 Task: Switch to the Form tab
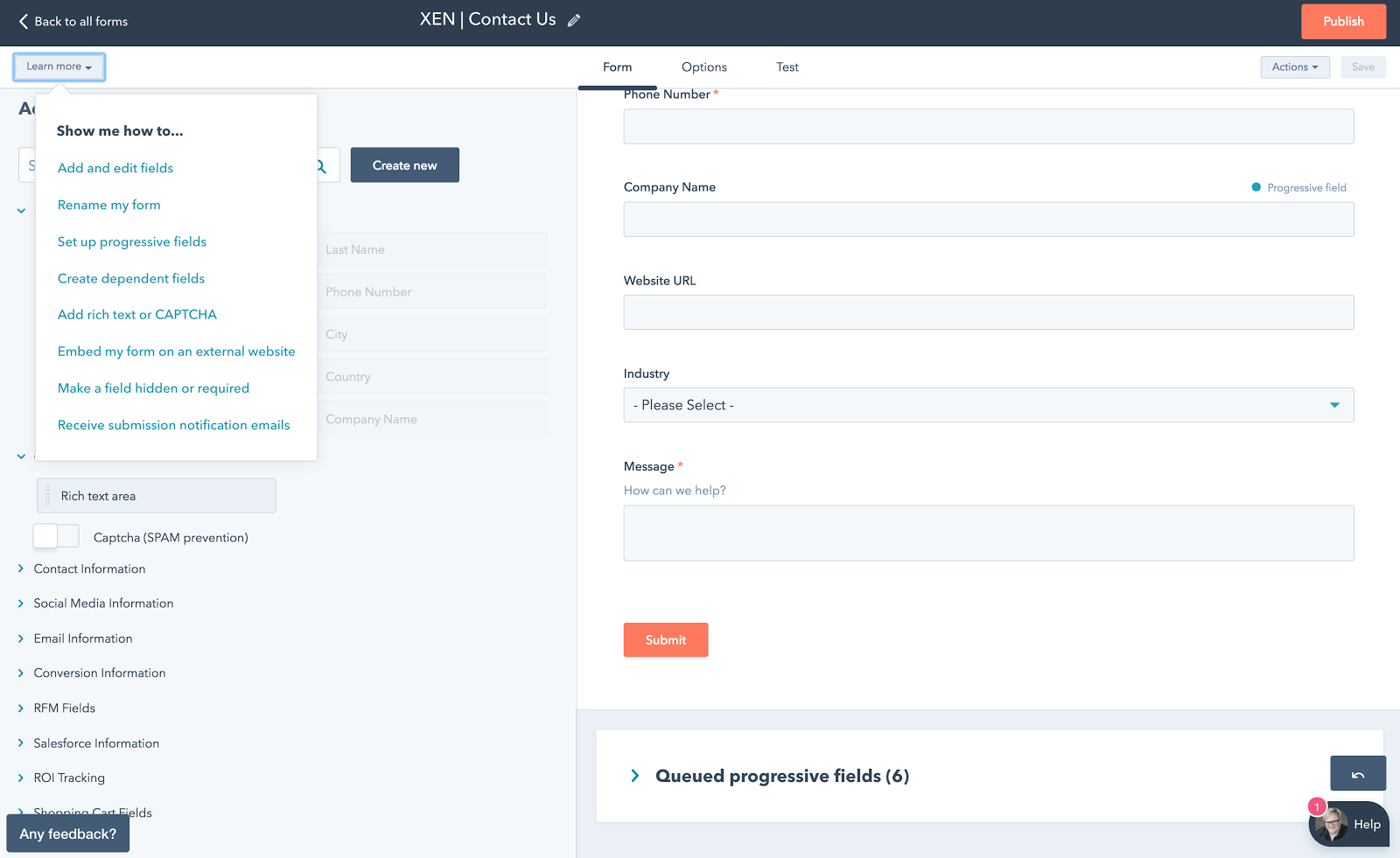617,67
